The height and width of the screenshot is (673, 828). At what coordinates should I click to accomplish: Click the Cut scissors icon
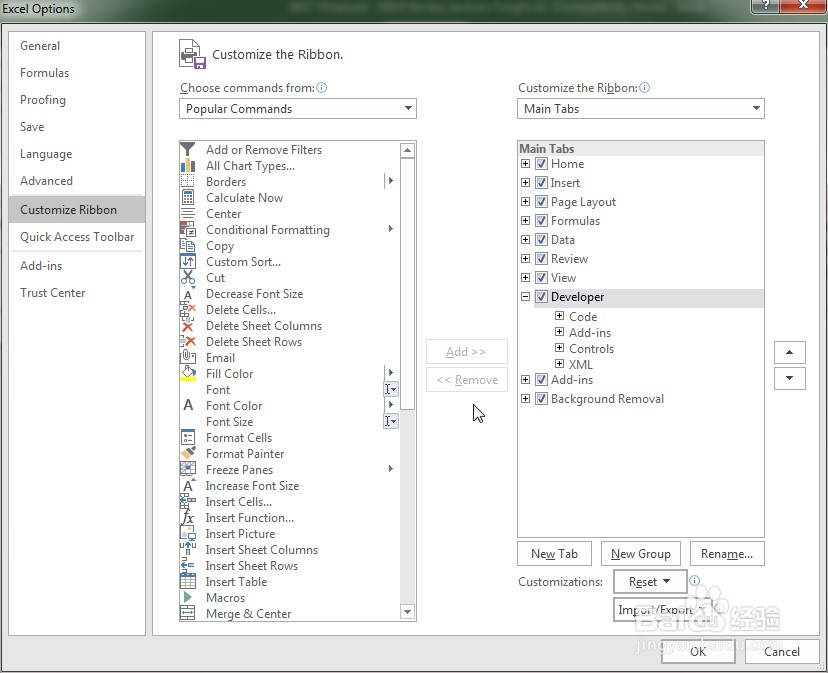[187, 278]
